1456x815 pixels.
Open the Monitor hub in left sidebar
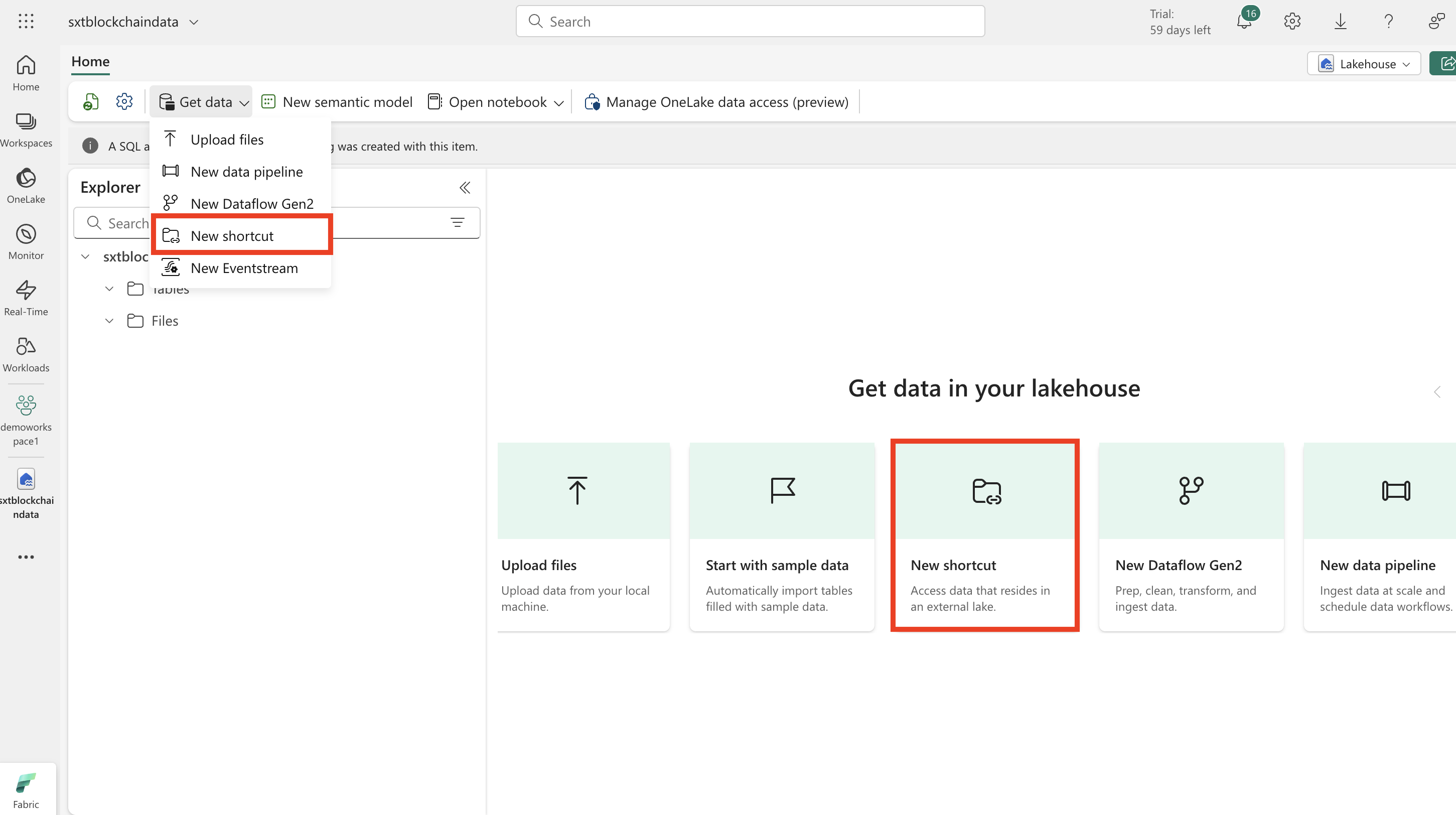point(26,241)
